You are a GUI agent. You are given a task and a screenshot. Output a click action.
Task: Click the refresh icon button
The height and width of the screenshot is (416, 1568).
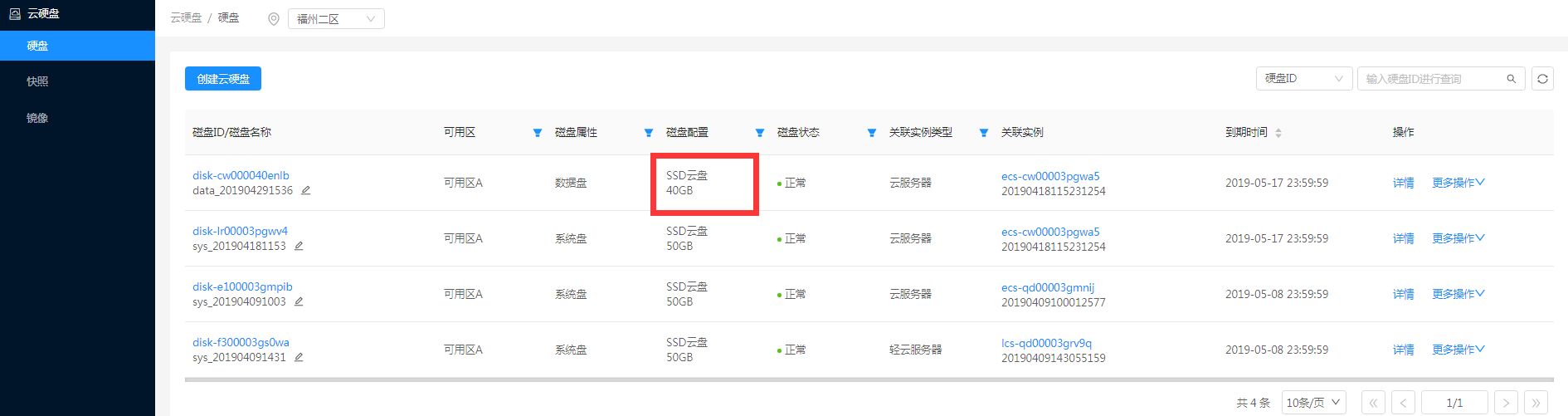click(x=1542, y=79)
